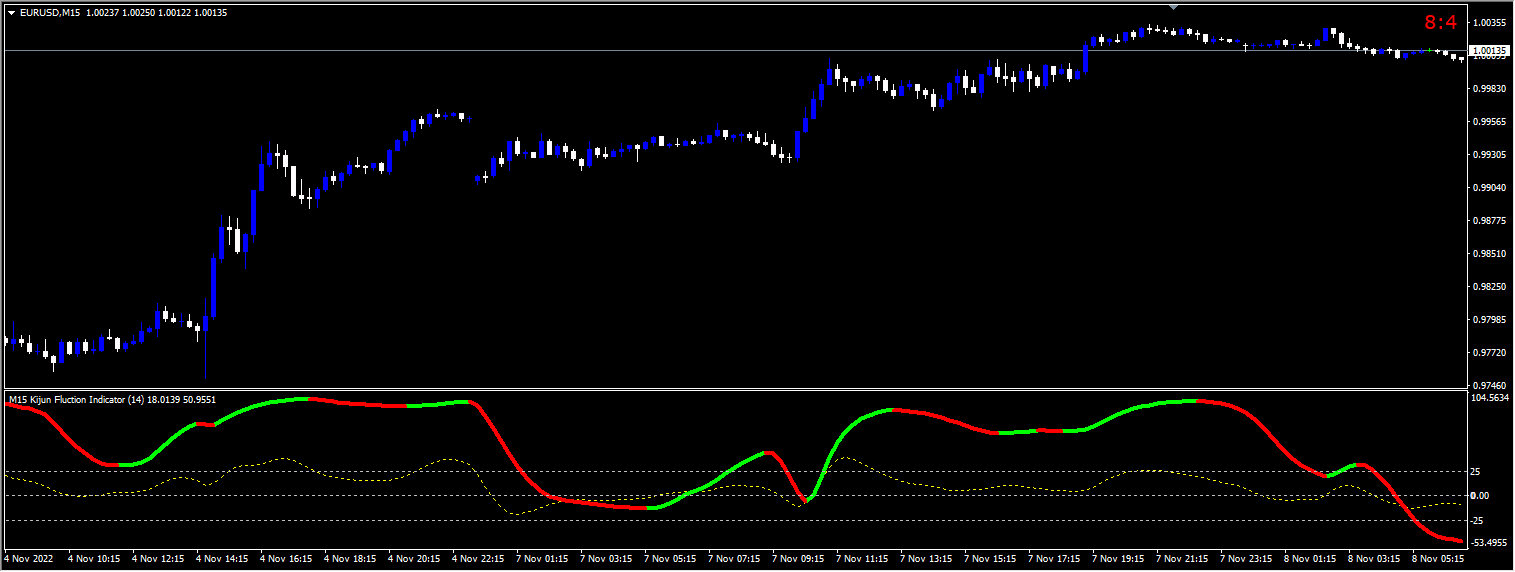The height and width of the screenshot is (572, 1515).
Task: Click the 7 Nov 11:15 time label
Action: tap(864, 559)
